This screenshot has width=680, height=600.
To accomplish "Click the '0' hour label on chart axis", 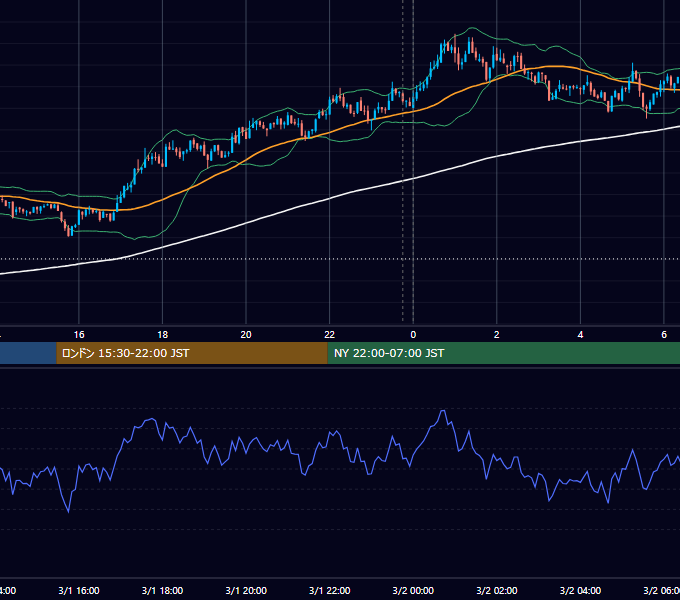I will [413, 335].
